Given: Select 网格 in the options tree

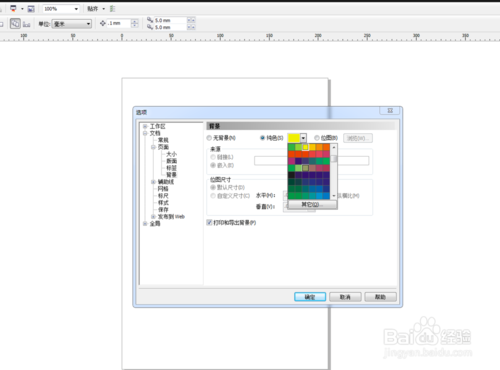Looking at the screenshot, I should pyautogui.click(x=163, y=189).
